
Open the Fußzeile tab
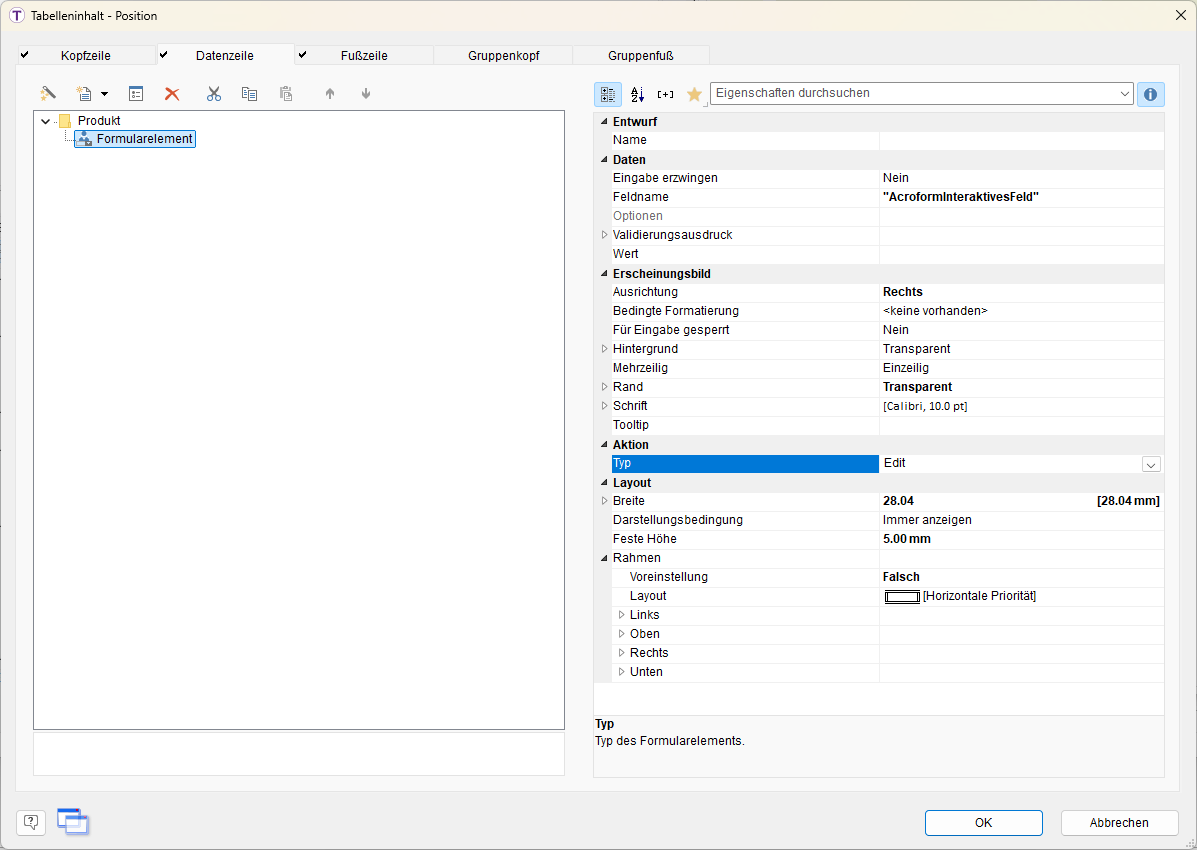point(364,56)
